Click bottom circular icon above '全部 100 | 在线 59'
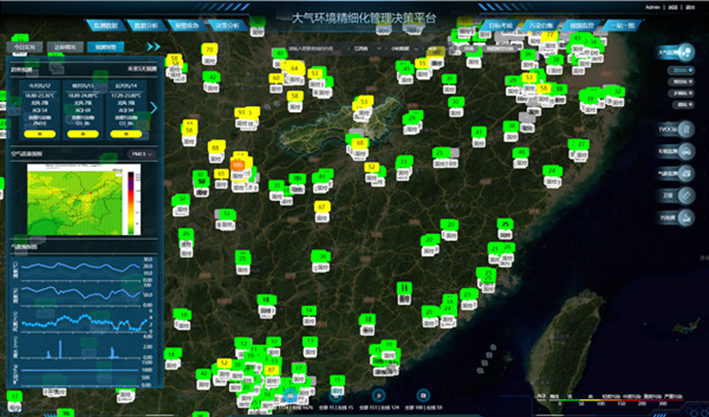The width and height of the screenshot is (709, 417). 423,396
